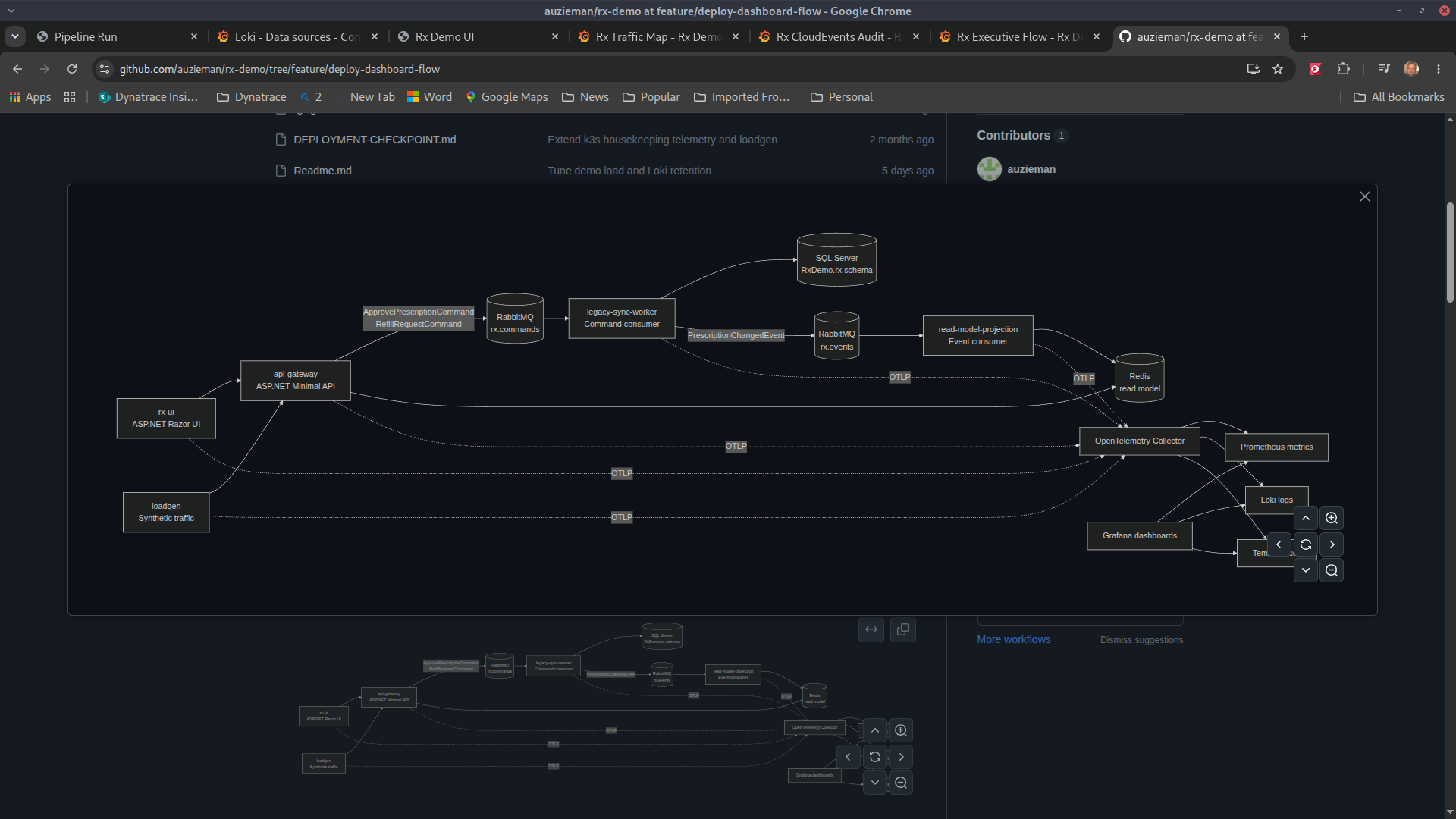1456x819 pixels.
Task: Bookmark this page with the star
Action: coord(1278,69)
